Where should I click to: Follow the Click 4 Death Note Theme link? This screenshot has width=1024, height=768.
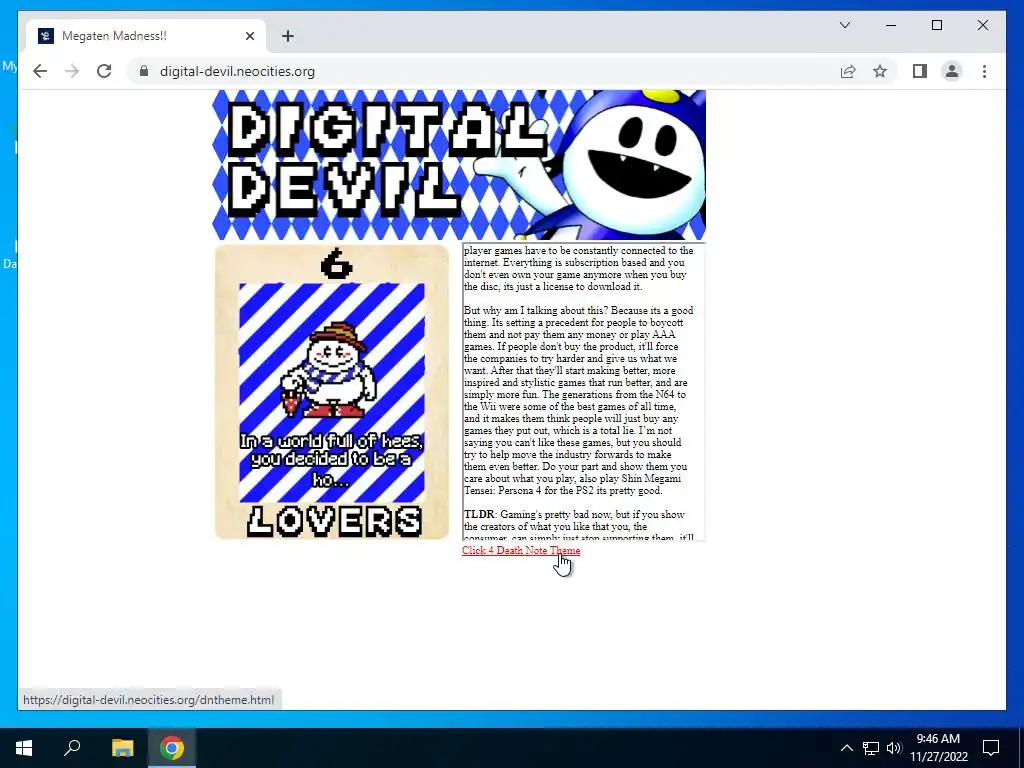pyautogui.click(x=520, y=551)
